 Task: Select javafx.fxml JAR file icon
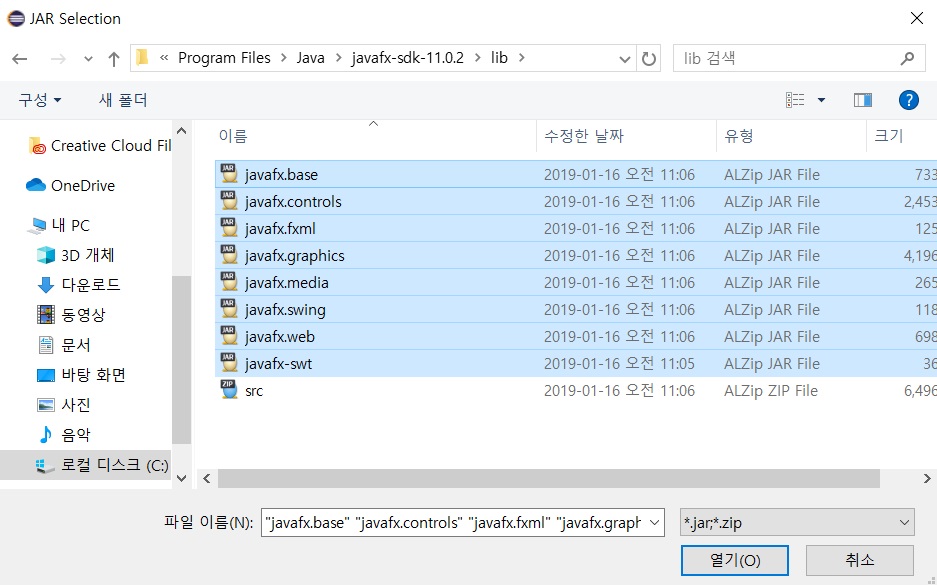point(229,228)
